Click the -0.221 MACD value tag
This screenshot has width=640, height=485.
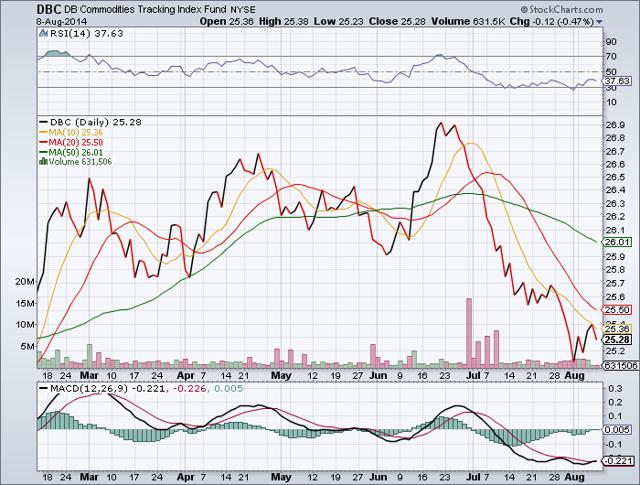point(618,461)
